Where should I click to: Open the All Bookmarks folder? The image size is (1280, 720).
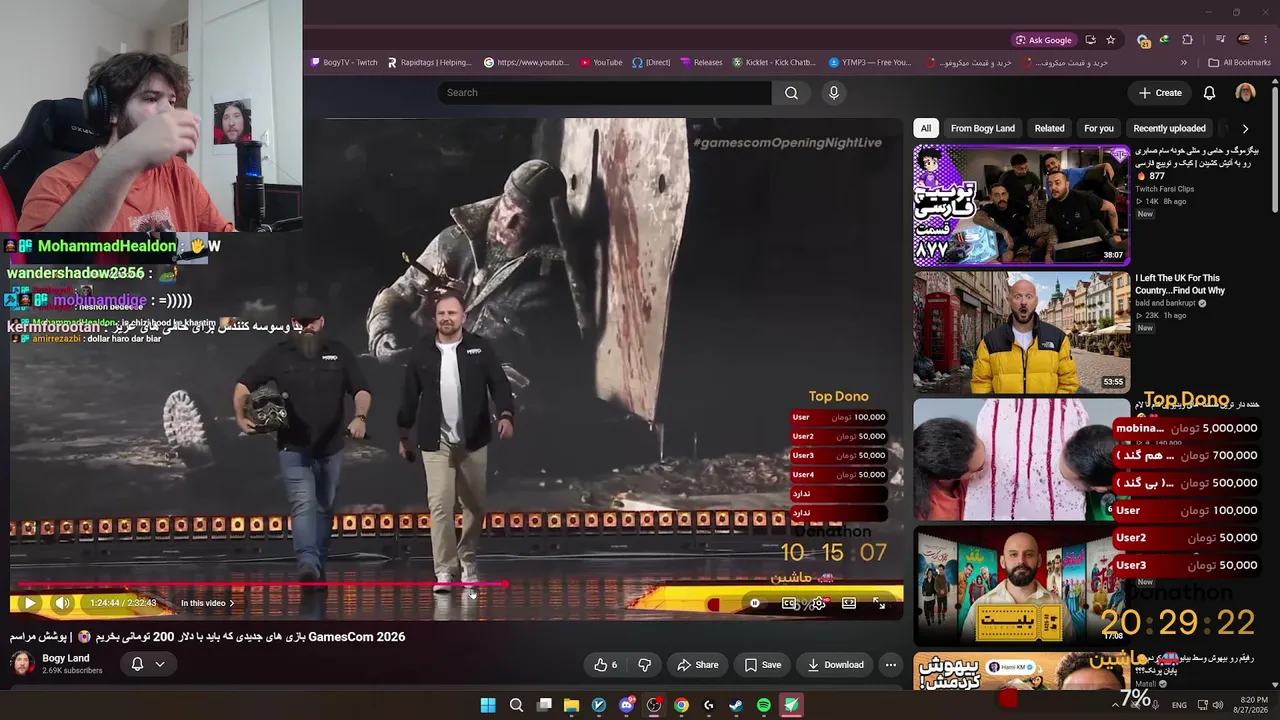1239,62
